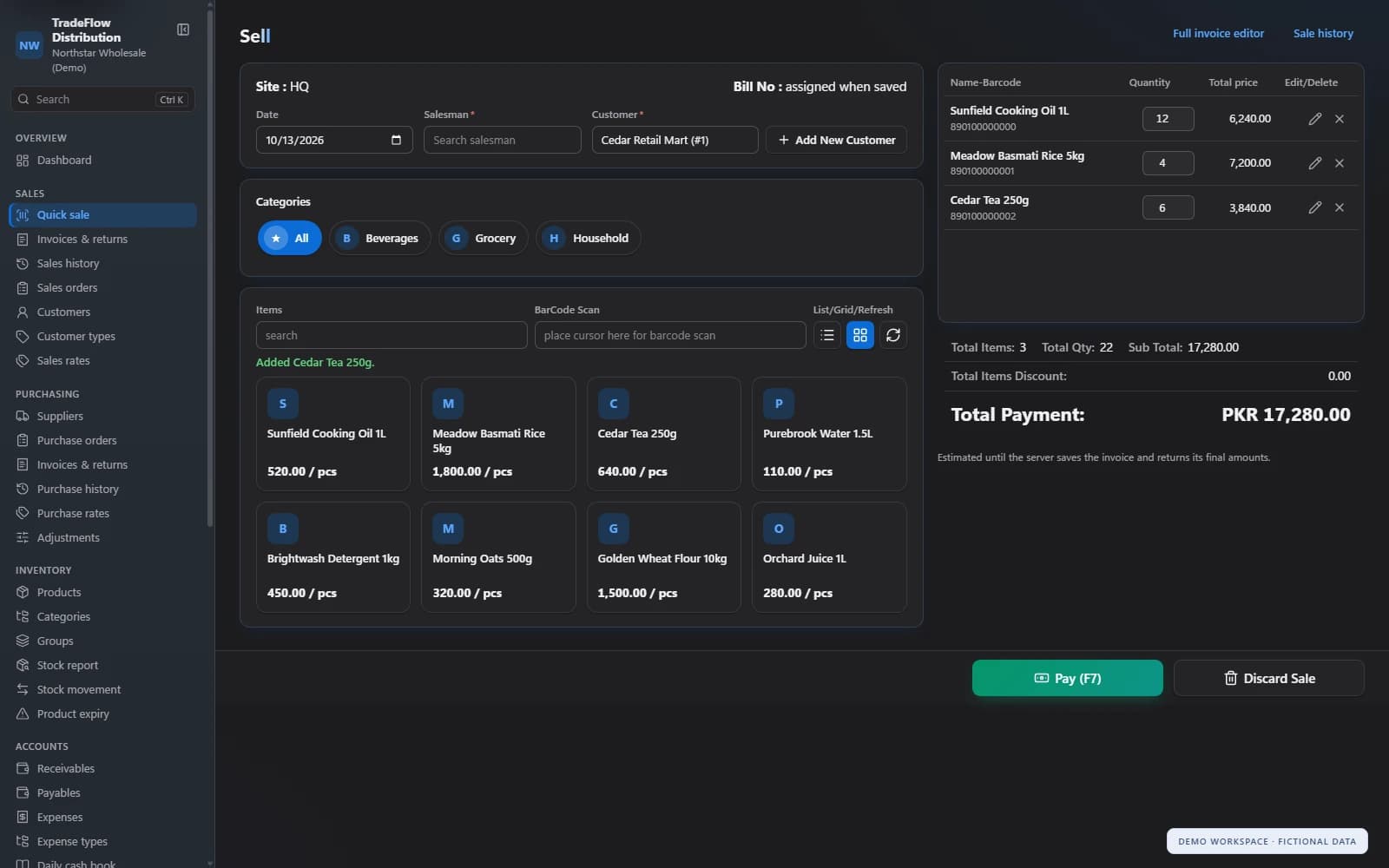
Task: Click the quantity box for Sunfield Cooking Oil
Action: tap(1168, 119)
